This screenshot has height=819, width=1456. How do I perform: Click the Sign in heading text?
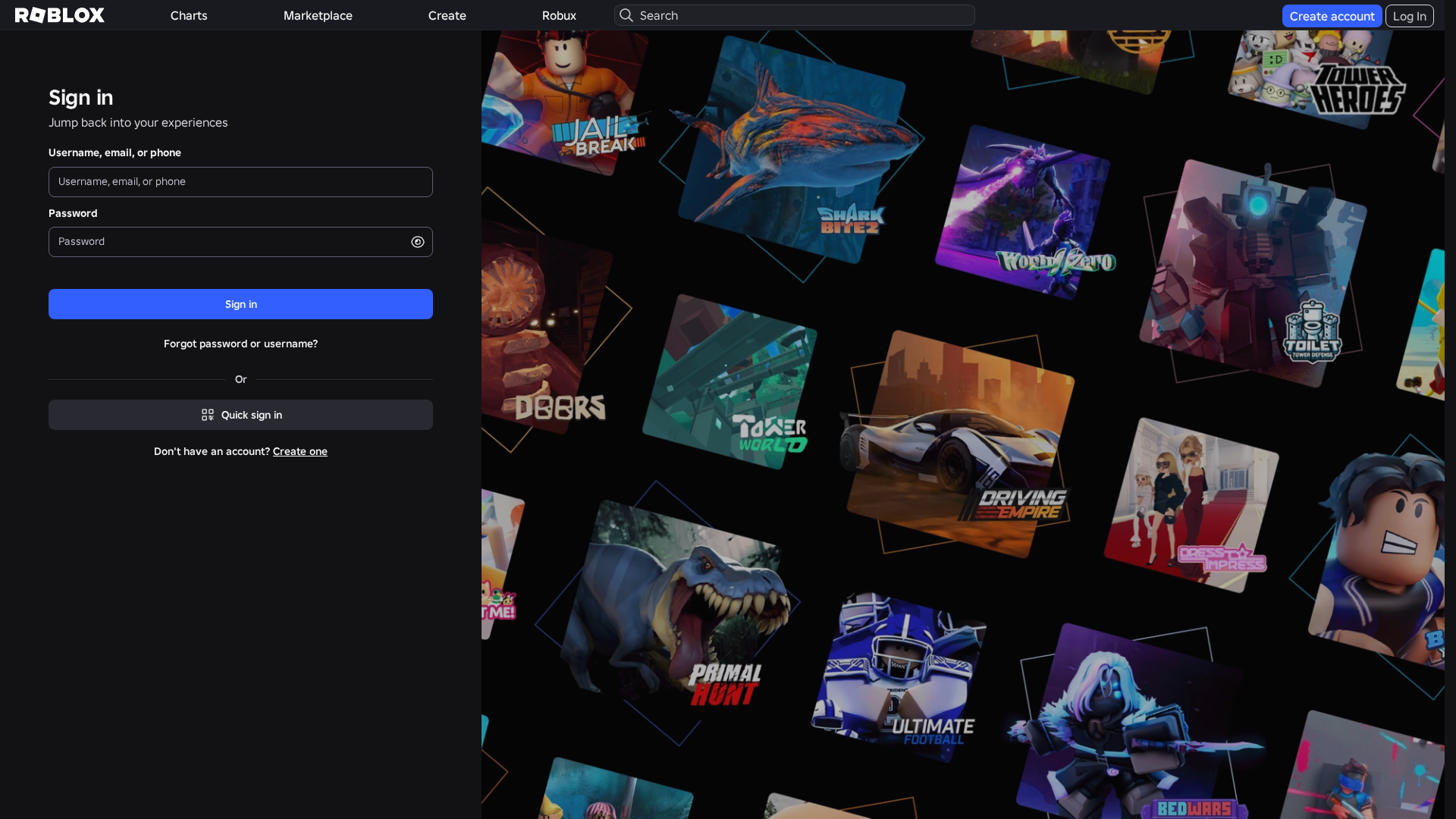(81, 98)
